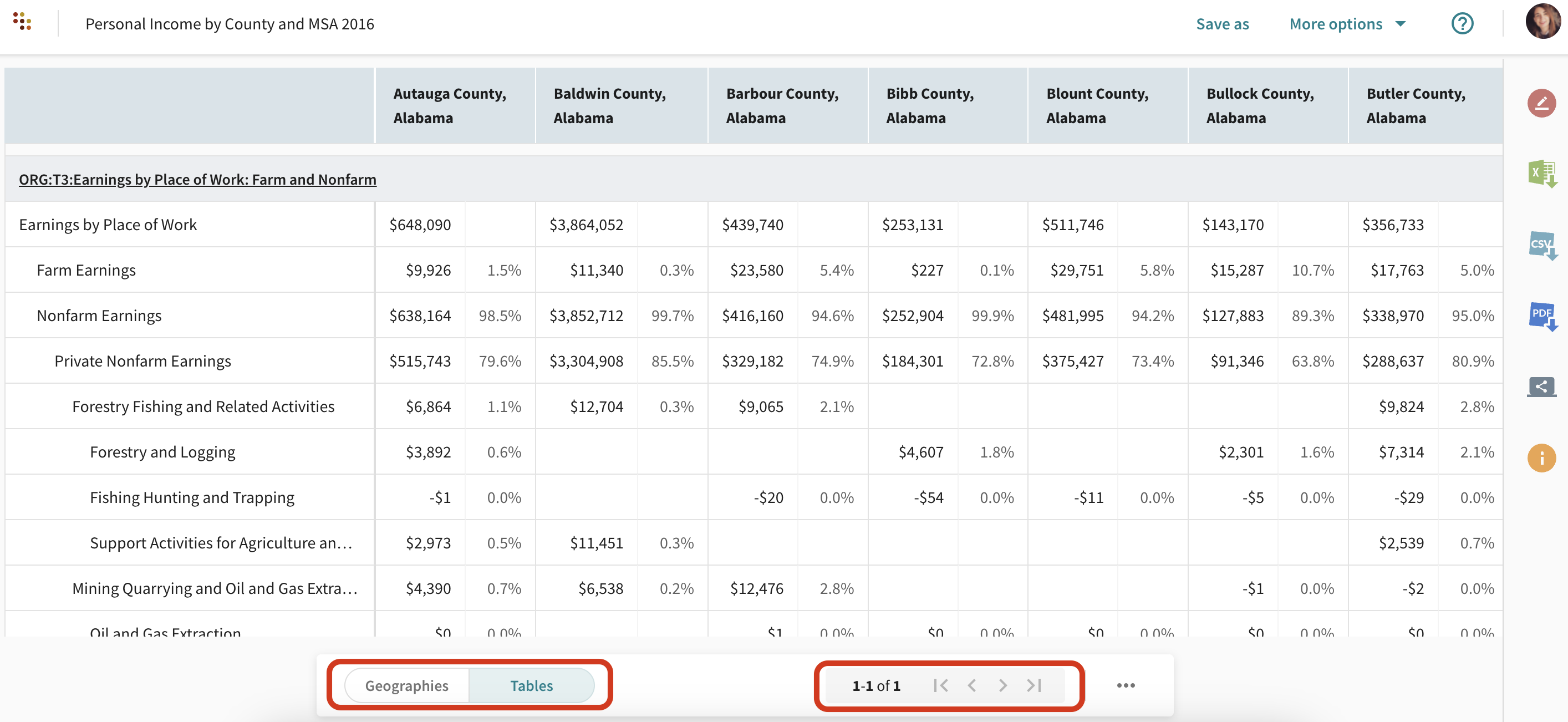
Task: Open the three-dots overflow menu
Action: (x=1126, y=685)
